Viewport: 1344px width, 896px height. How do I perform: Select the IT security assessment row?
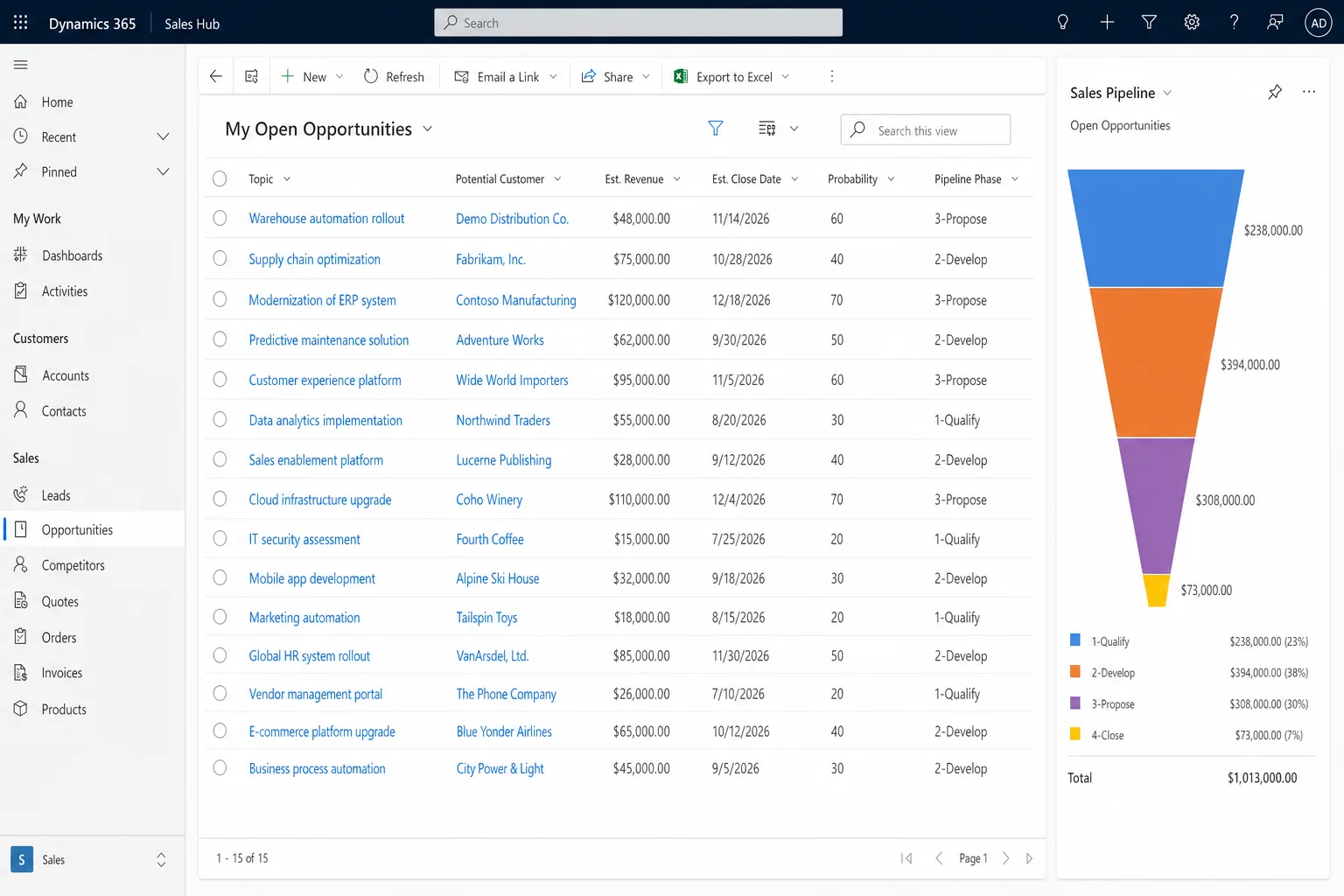click(x=220, y=538)
